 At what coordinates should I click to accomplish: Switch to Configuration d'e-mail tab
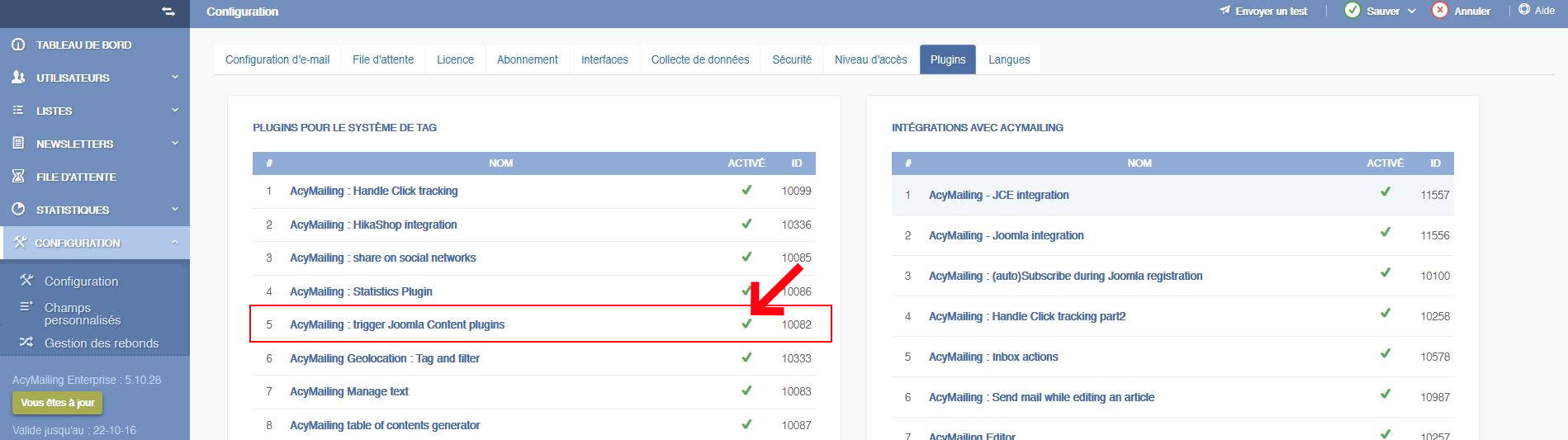[277, 59]
